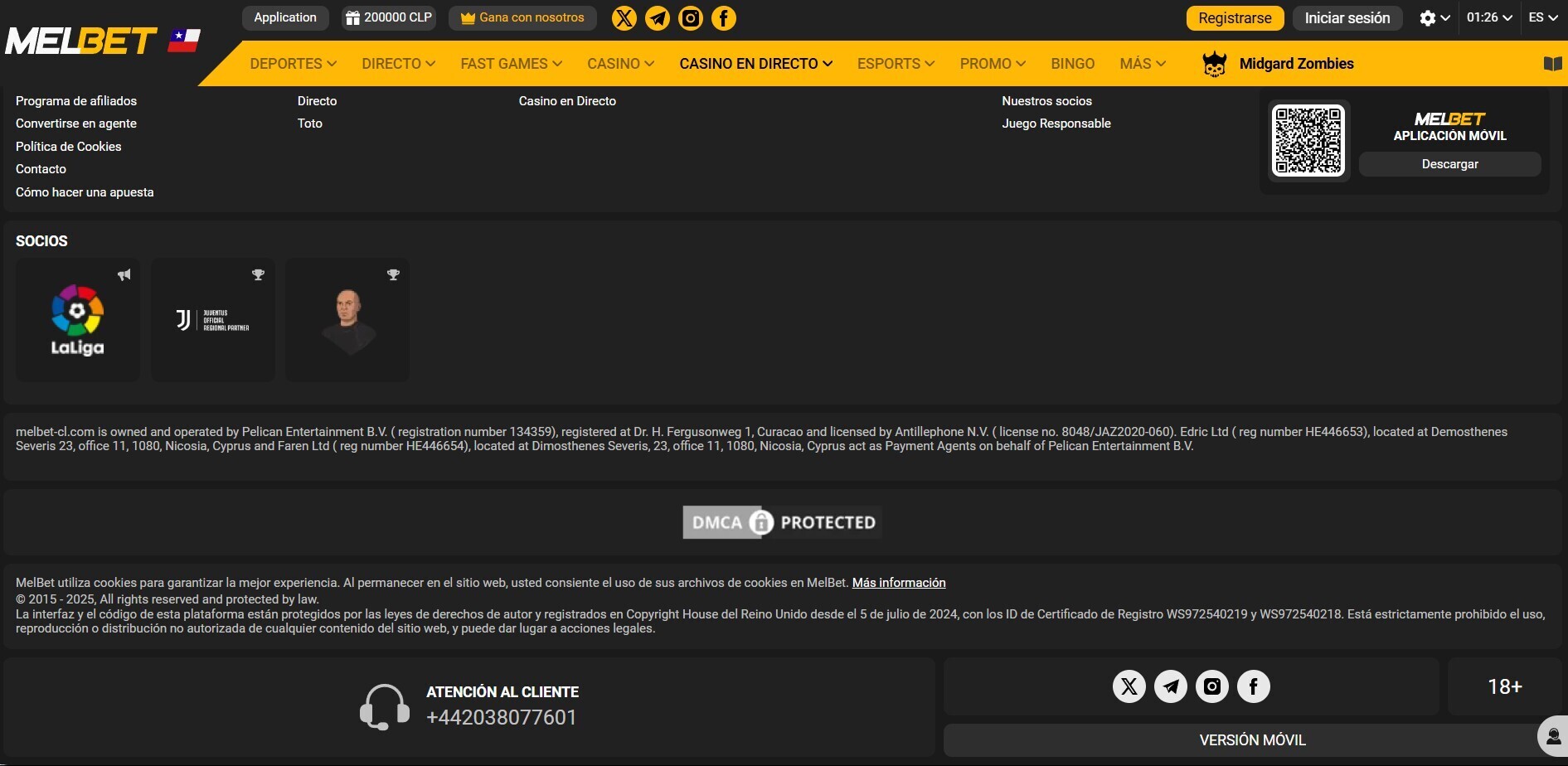This screenshot has height=766, width=1568.
Task: Click the LaLiga partner thumbnail
Action: [x=78, y=320]
